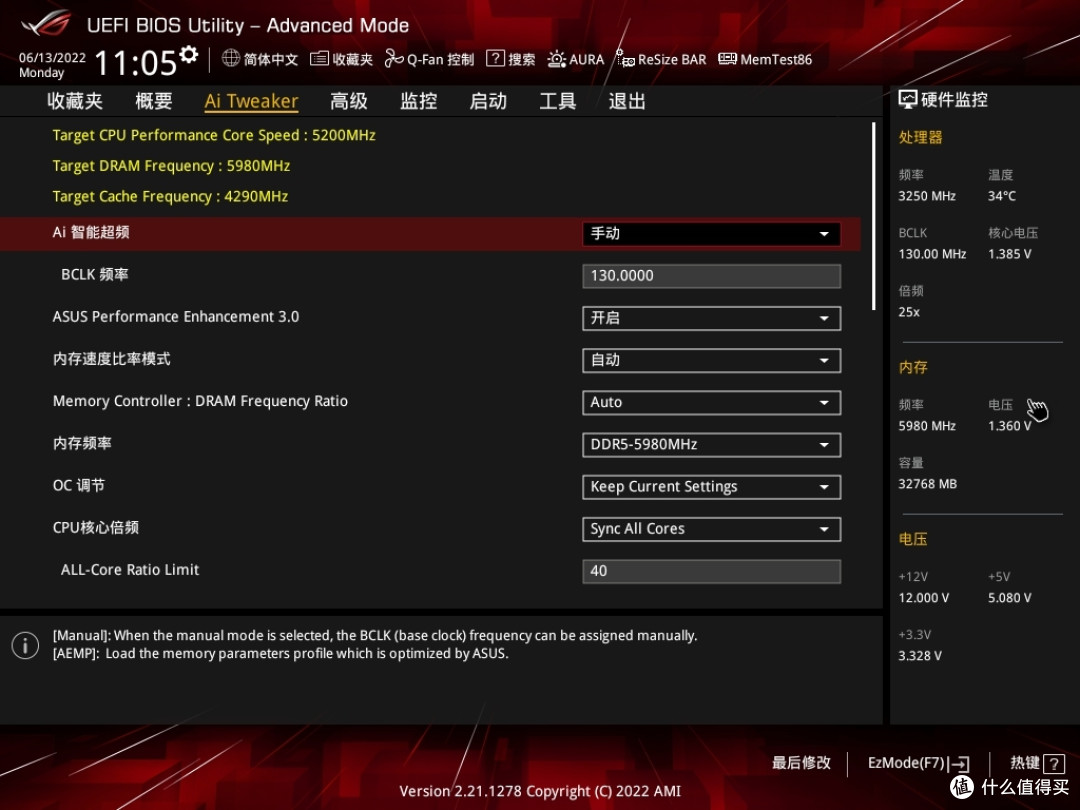Screen dimensions: 1080x810
Task: Click the 32768 MB capacity value
Action: (x=927, y=484)
